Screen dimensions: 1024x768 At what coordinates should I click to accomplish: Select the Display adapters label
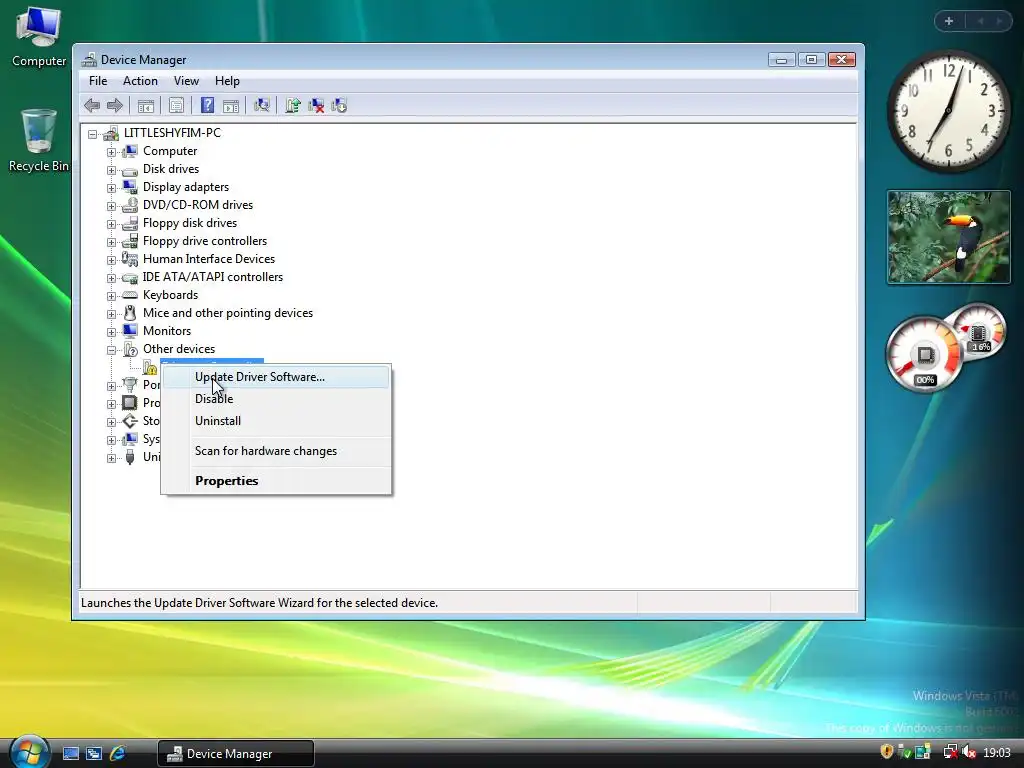186,187
